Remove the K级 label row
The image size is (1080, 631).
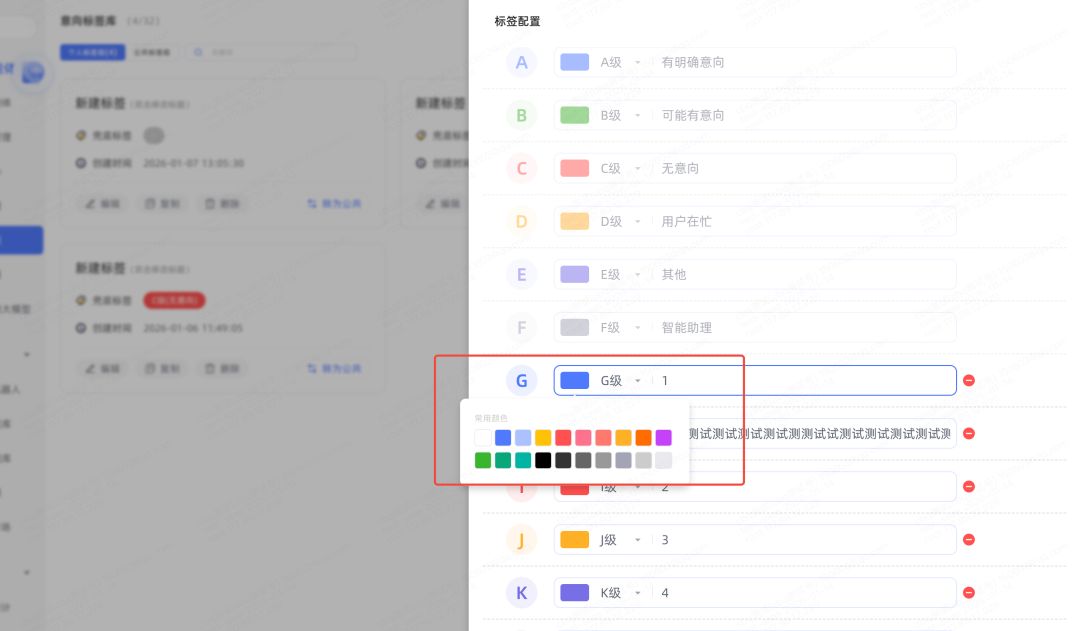coord(968,593)
